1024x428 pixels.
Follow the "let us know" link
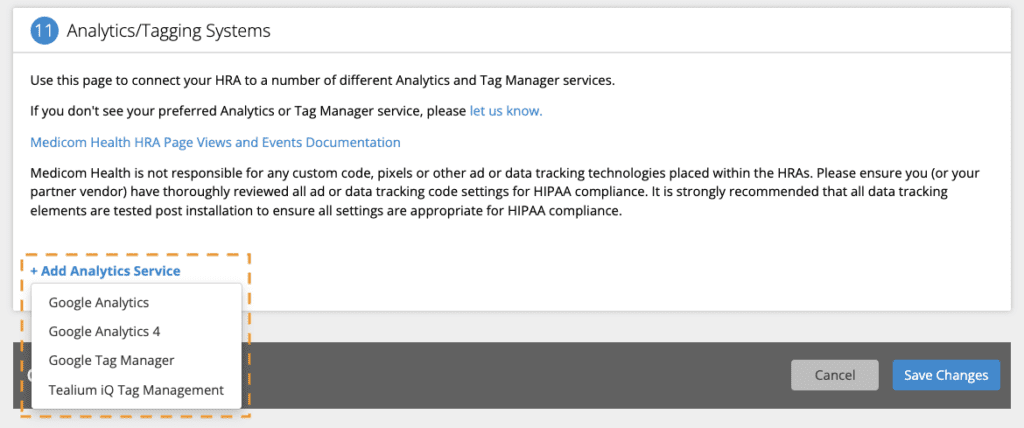506,111
